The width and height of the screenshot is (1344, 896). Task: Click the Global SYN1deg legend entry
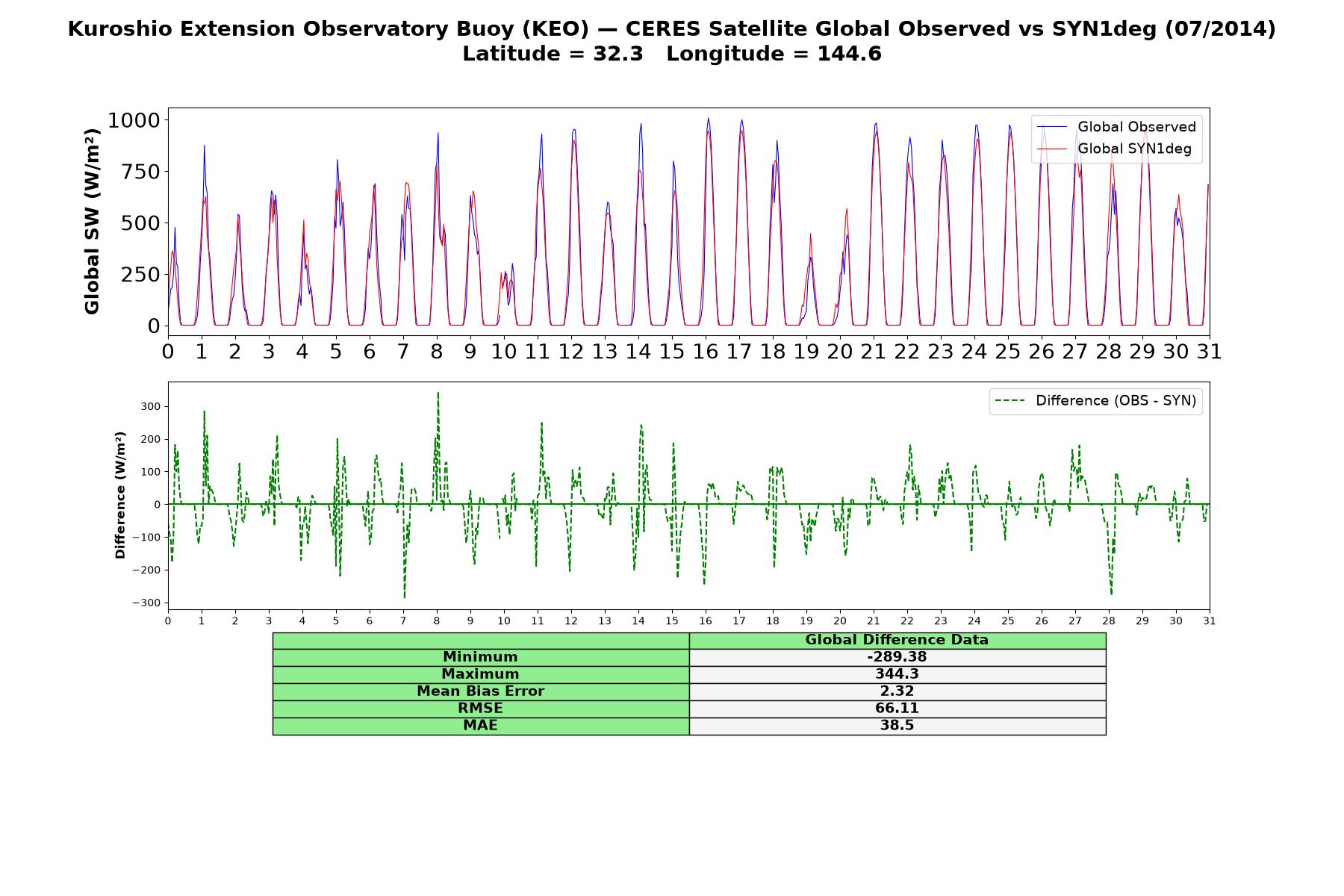[x=1114, y=149]
